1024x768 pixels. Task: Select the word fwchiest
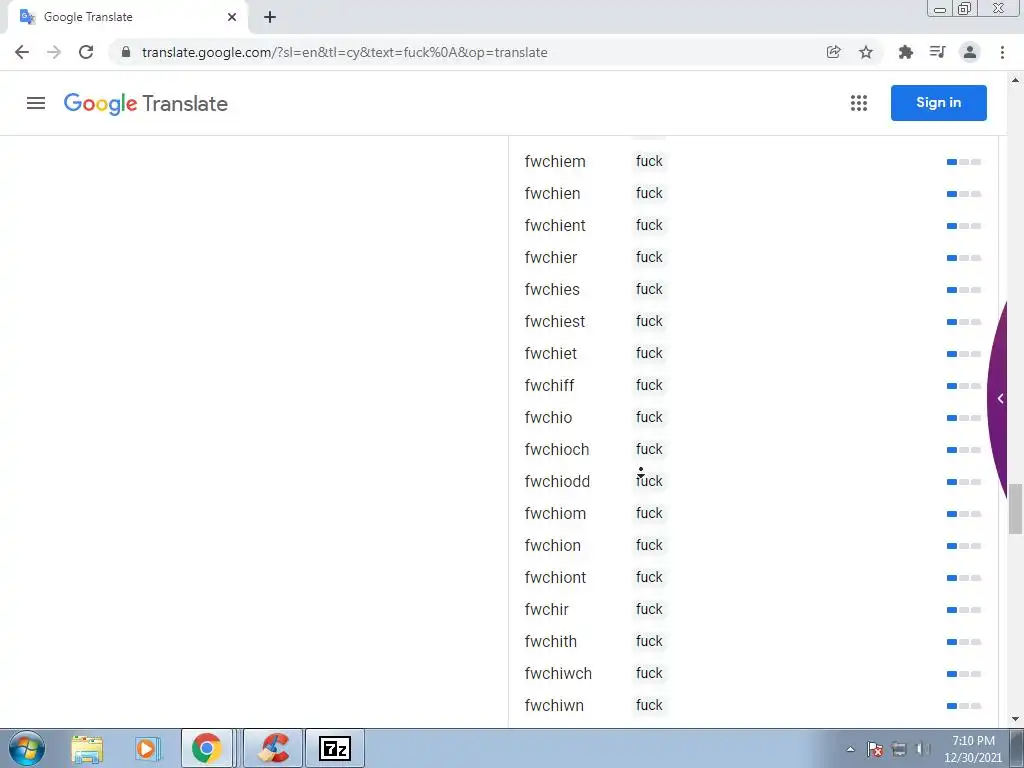point(555,321)
